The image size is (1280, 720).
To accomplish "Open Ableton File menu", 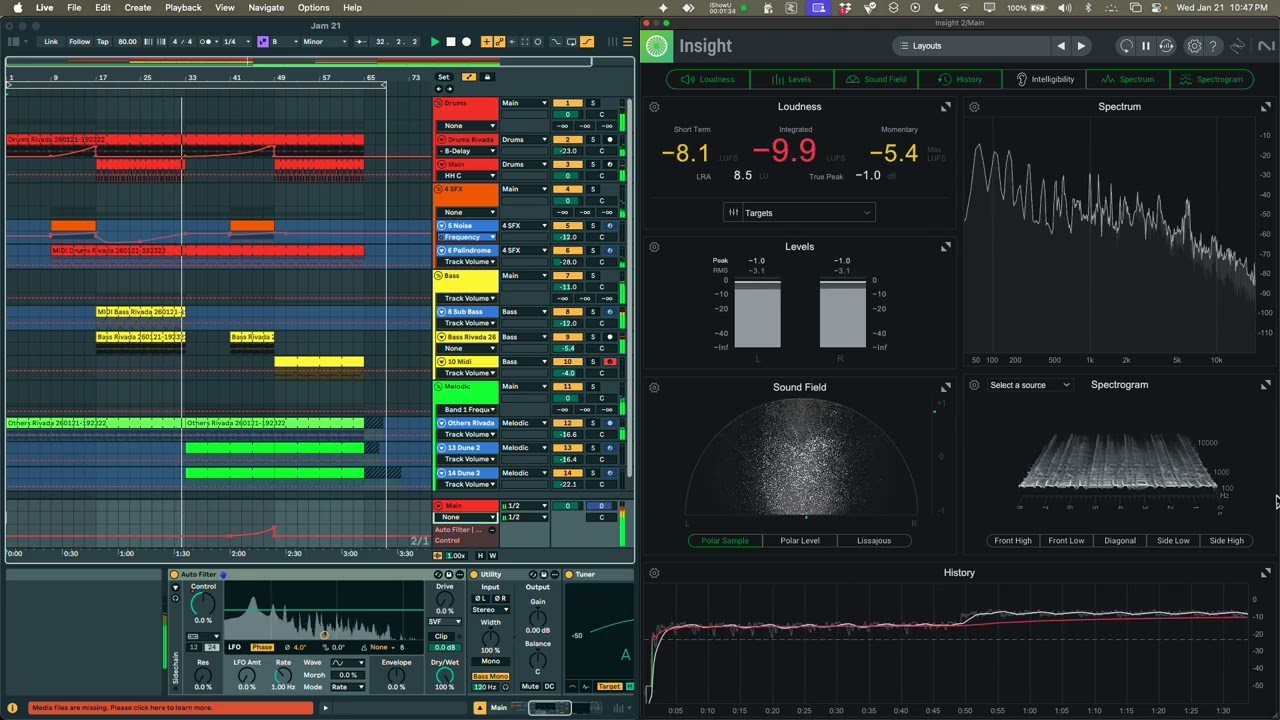I will (74, 7).
